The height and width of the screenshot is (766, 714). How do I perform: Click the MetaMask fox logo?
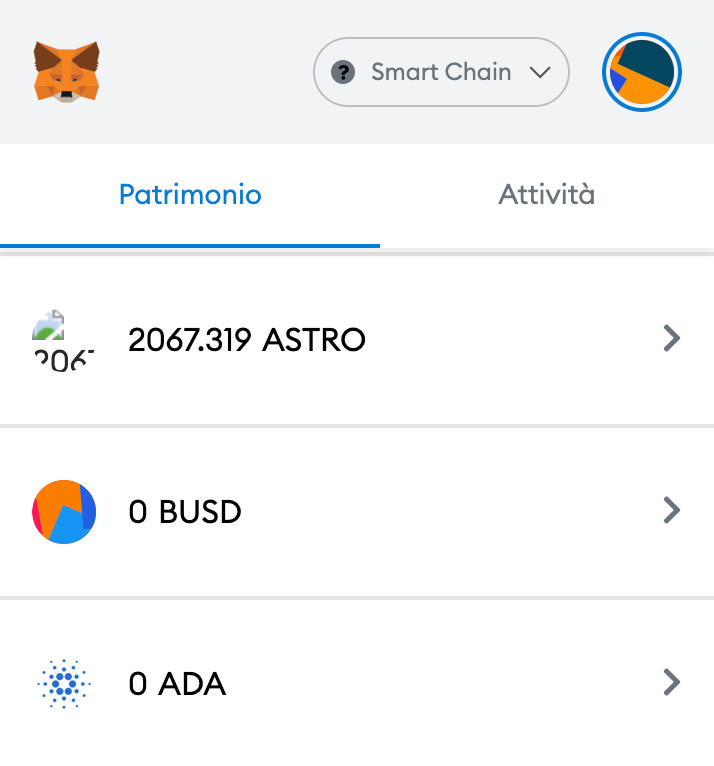tap(66, 72)
